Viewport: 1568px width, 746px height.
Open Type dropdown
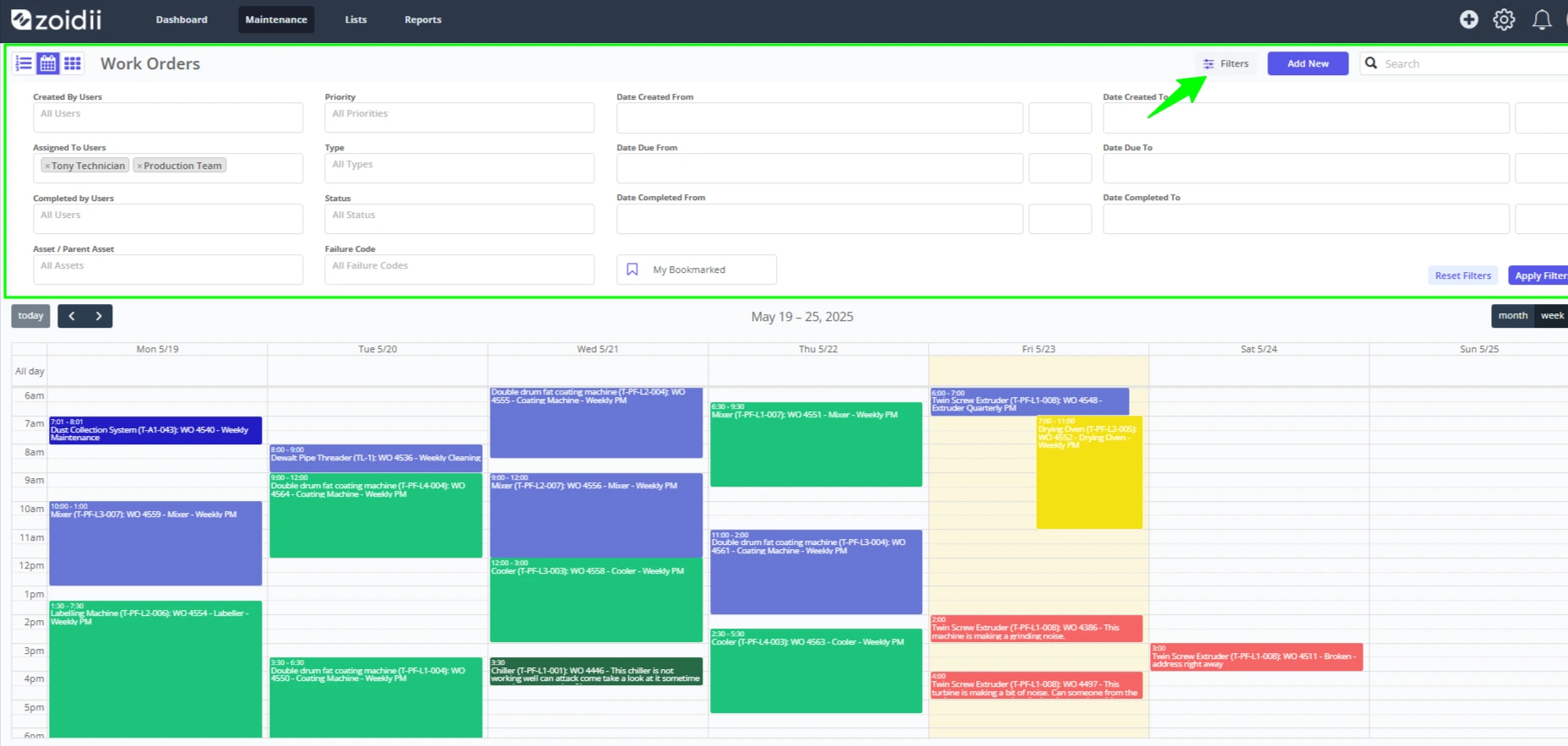[459, 168]
